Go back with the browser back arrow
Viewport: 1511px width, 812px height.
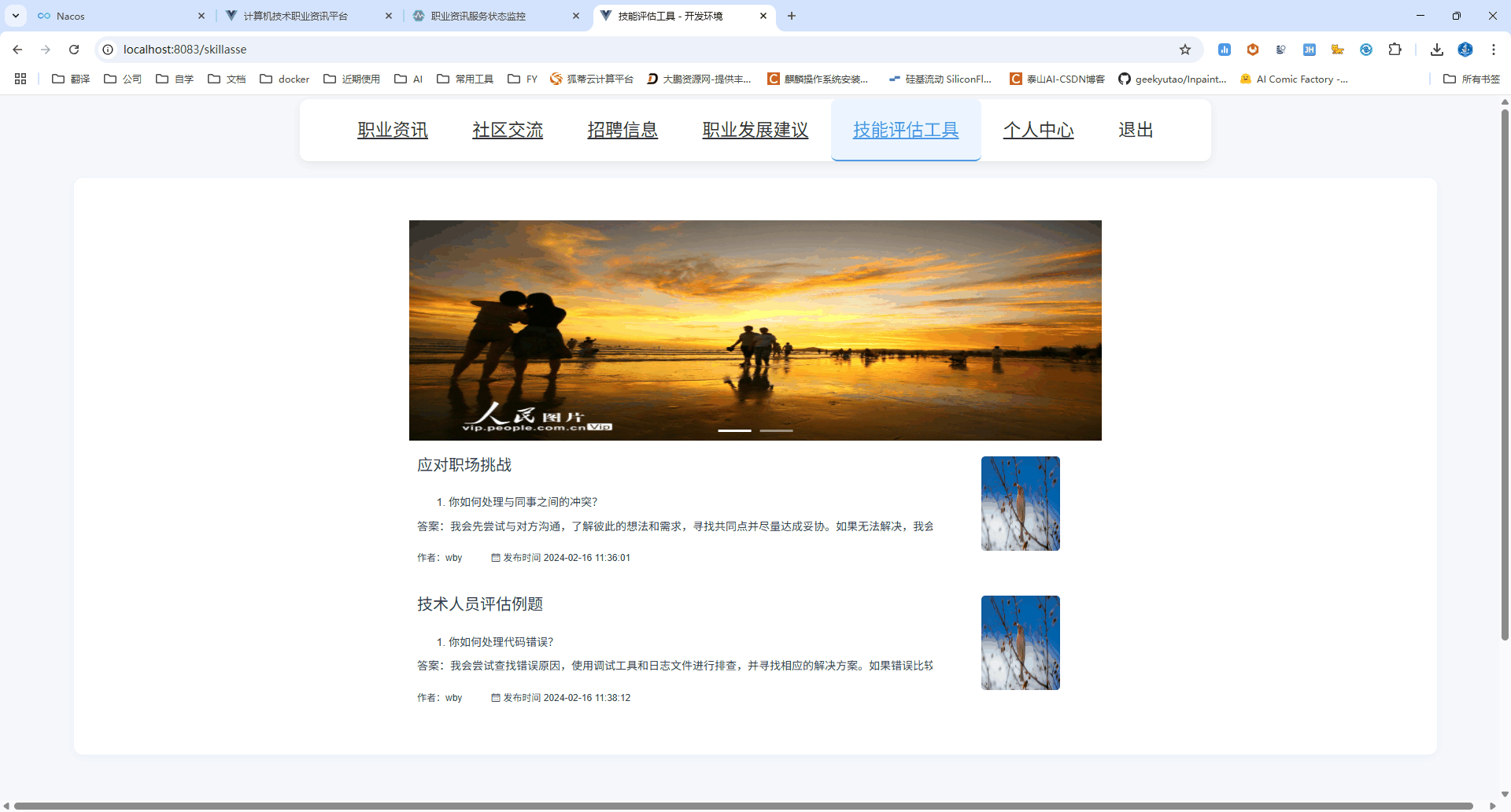click(x=17, y=50)
